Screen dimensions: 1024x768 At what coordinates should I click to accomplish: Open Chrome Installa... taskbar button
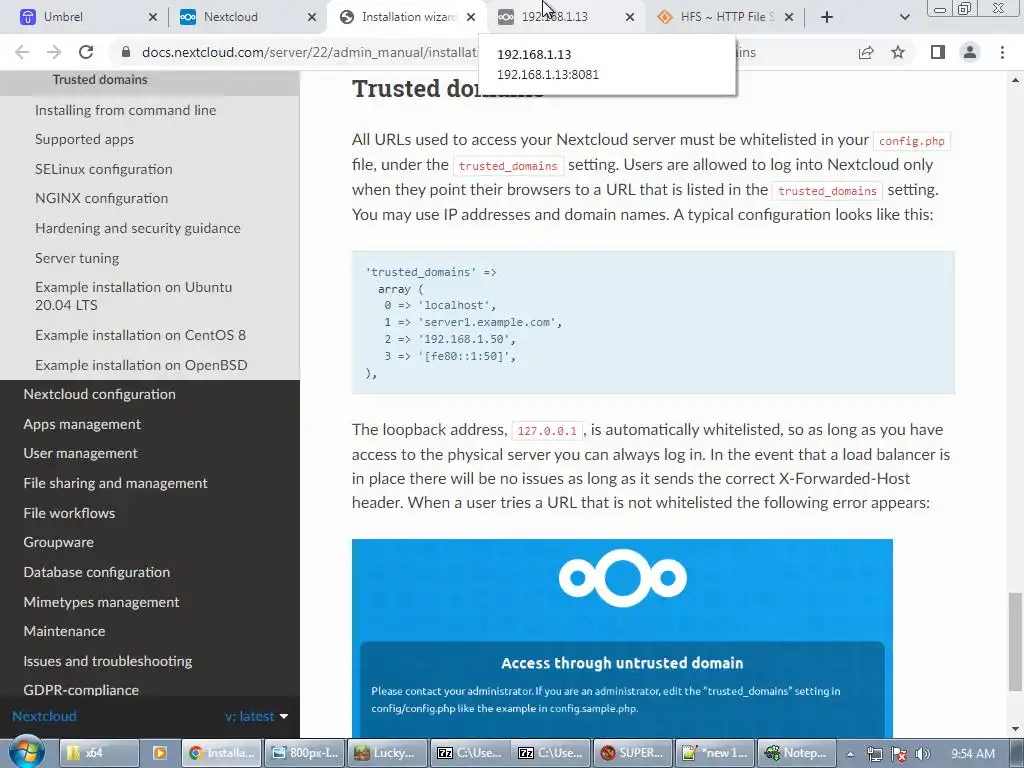(x=221, y=753)
